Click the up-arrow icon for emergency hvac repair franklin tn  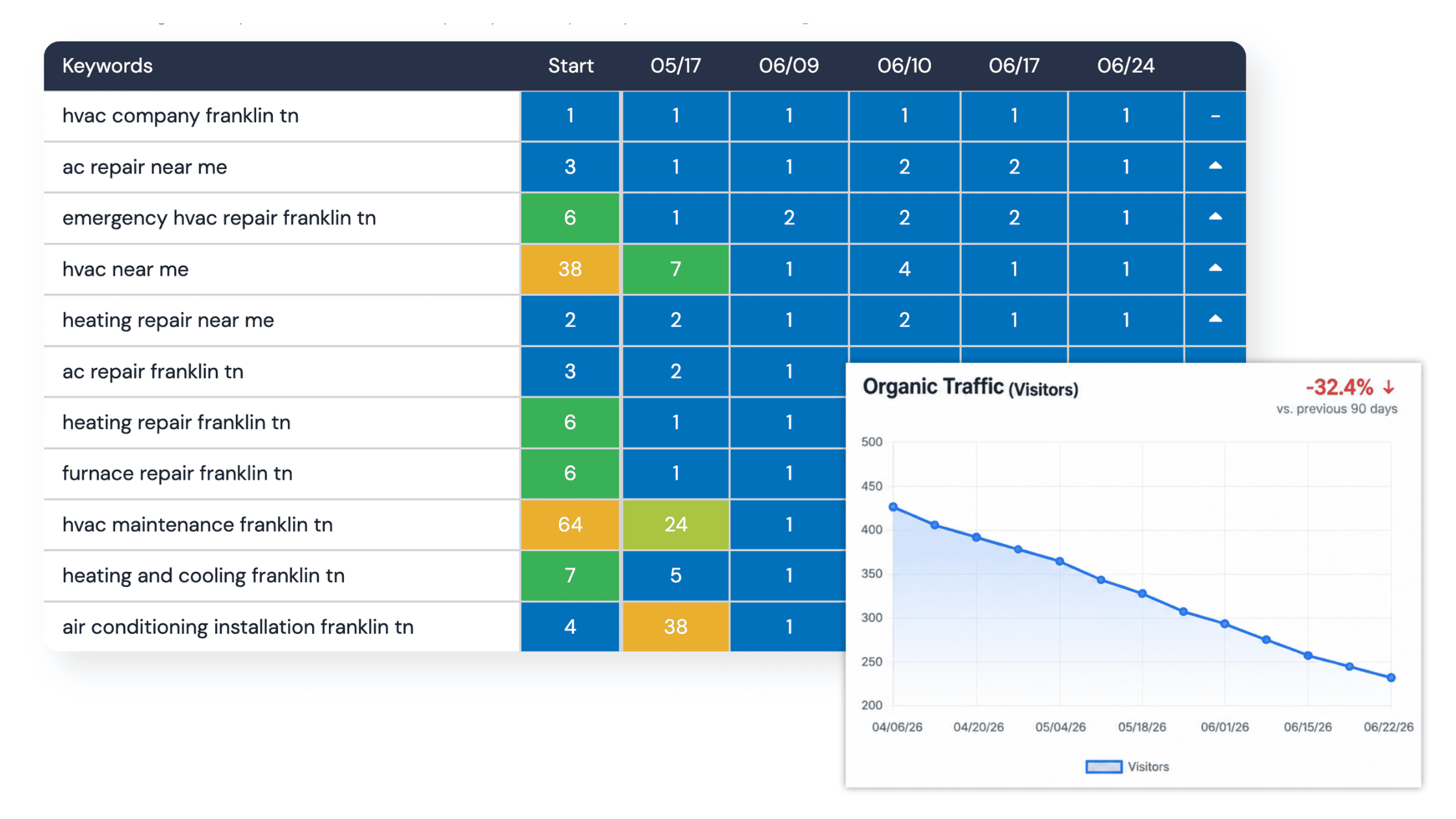click(1215, 217)
